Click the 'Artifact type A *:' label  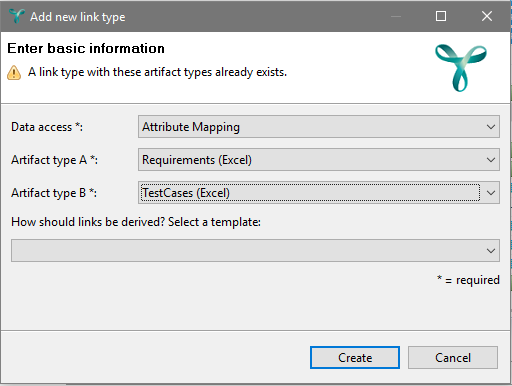(54, 160)
